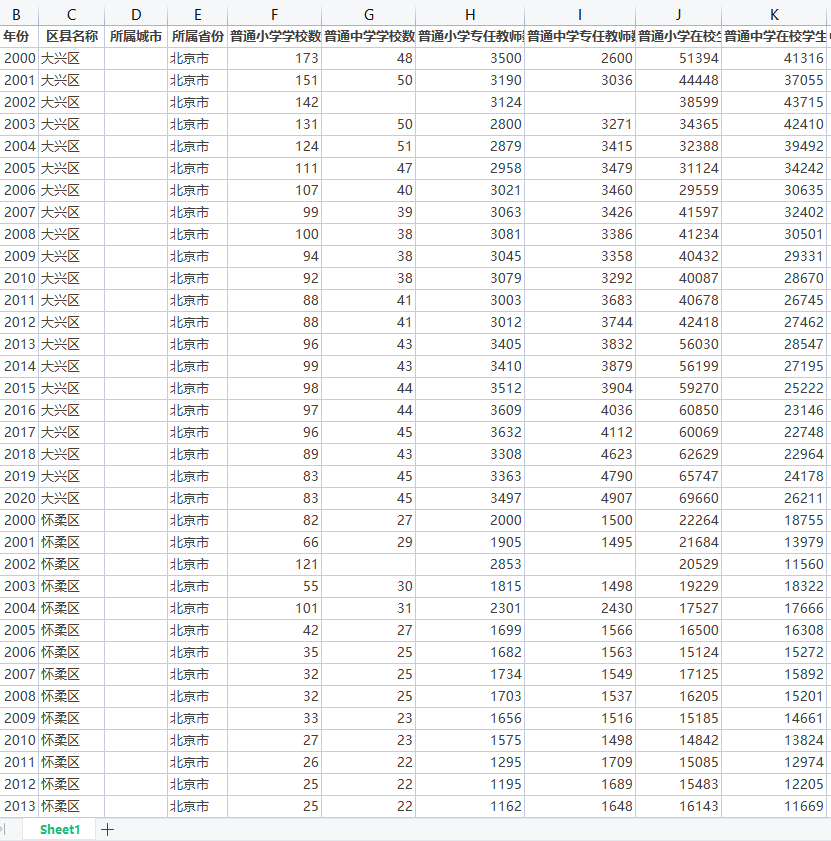Select column K header
Image resolution: width=831 pixels, height=841 pixels.
pyautogui.click(x=775, y=15)
